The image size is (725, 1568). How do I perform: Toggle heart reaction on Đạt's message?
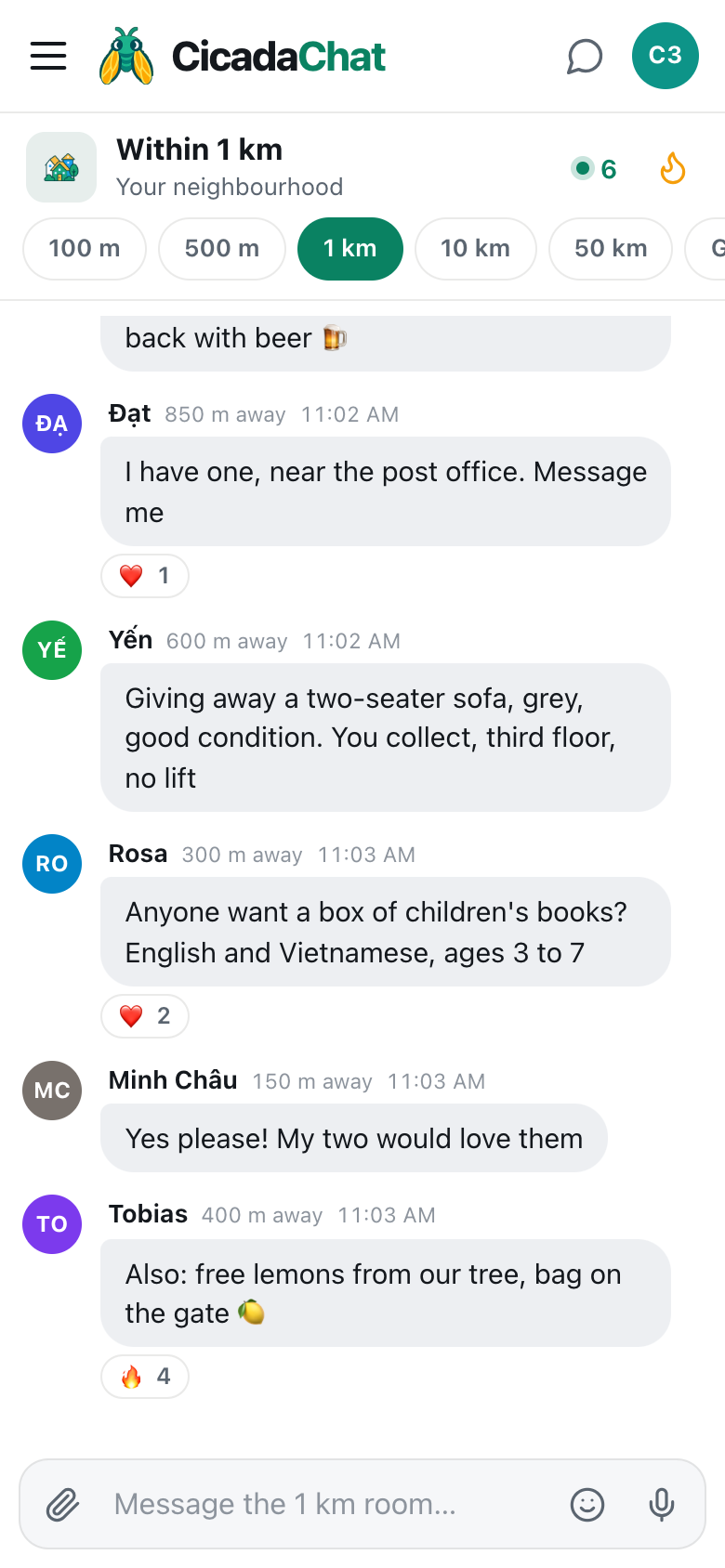coord(145,576)
